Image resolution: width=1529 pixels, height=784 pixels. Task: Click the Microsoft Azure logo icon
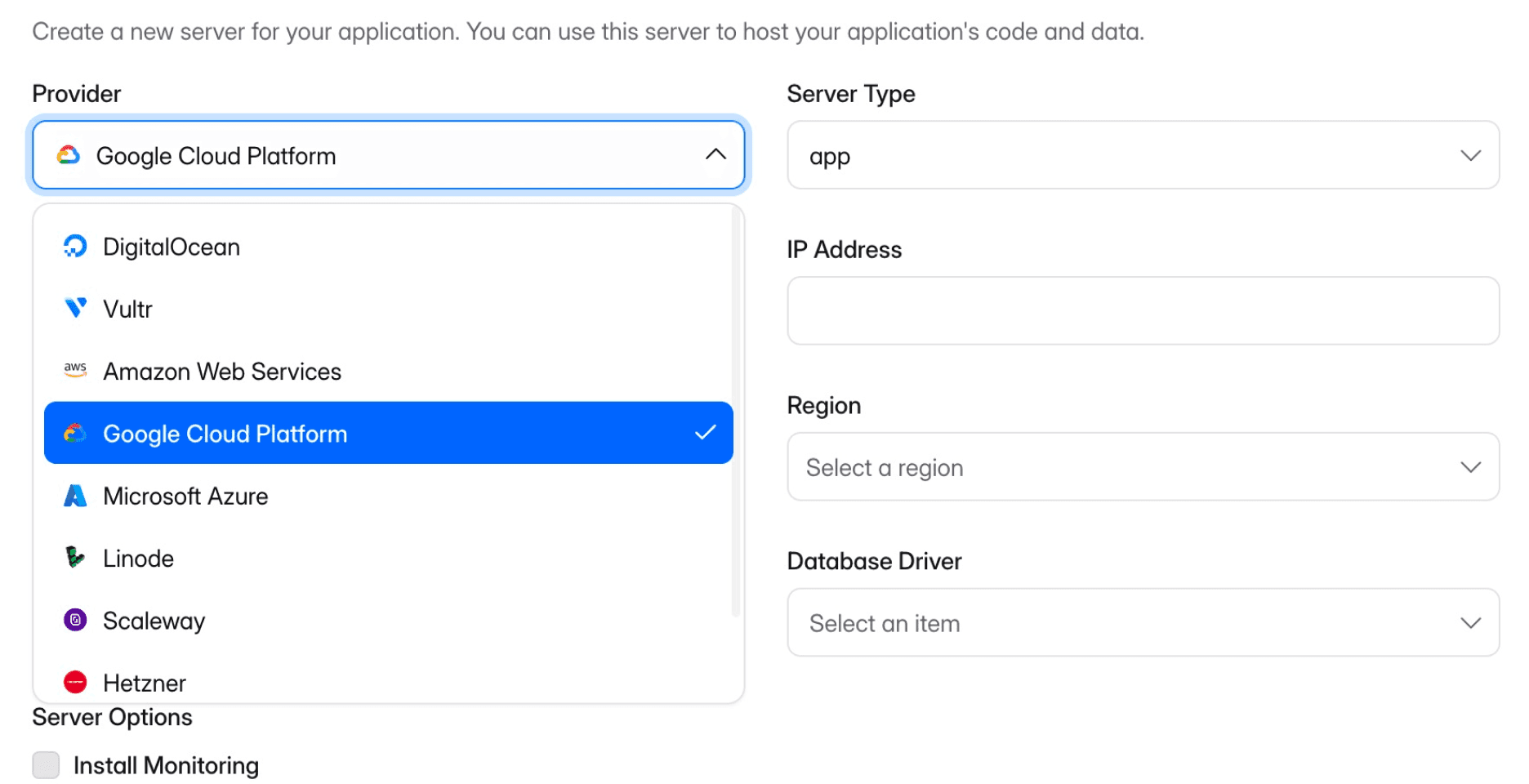[75, 496]
